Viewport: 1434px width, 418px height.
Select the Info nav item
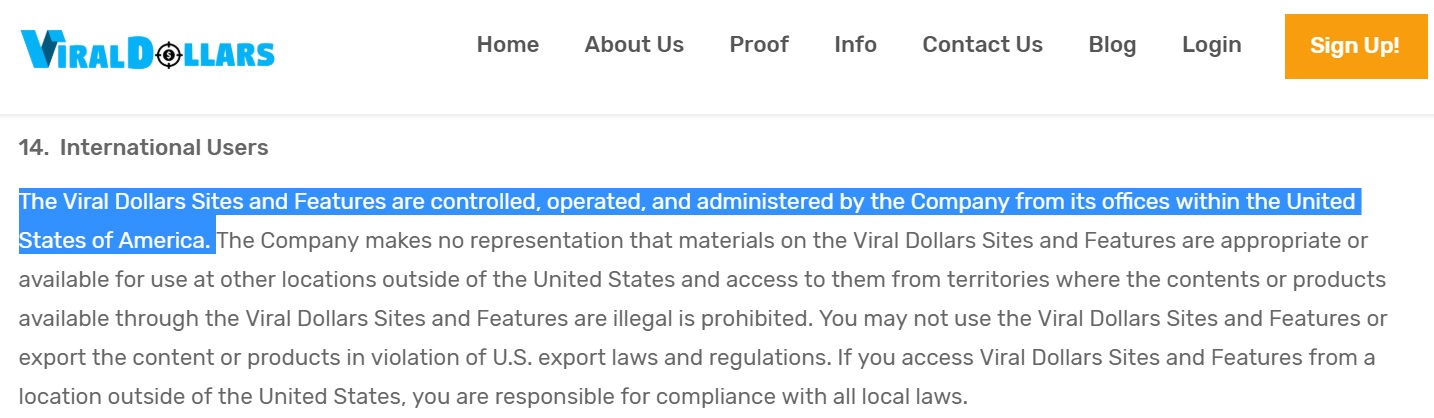(856, 45)
